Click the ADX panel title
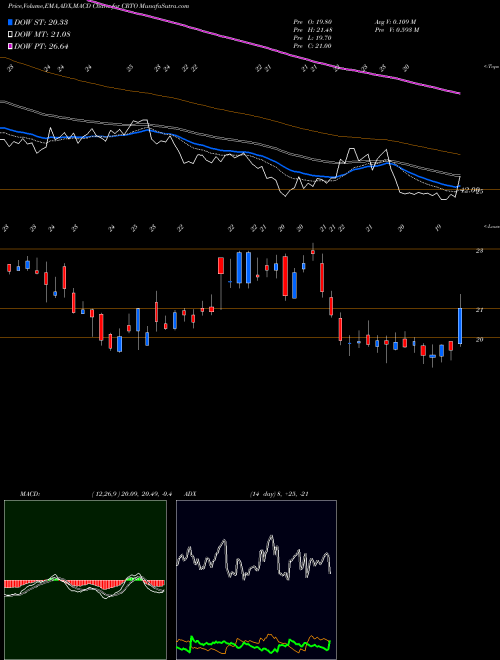Image resolution: width=500 pixels, height=660 pixels. coord(190,494)
